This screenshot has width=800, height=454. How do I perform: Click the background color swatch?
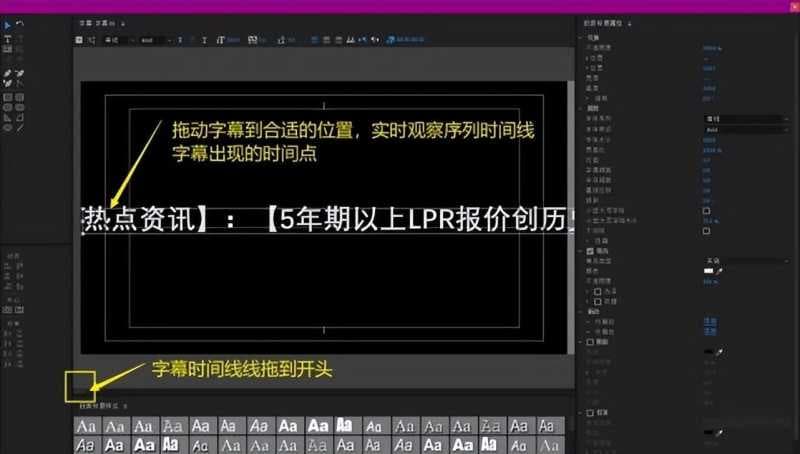point(709,433)
